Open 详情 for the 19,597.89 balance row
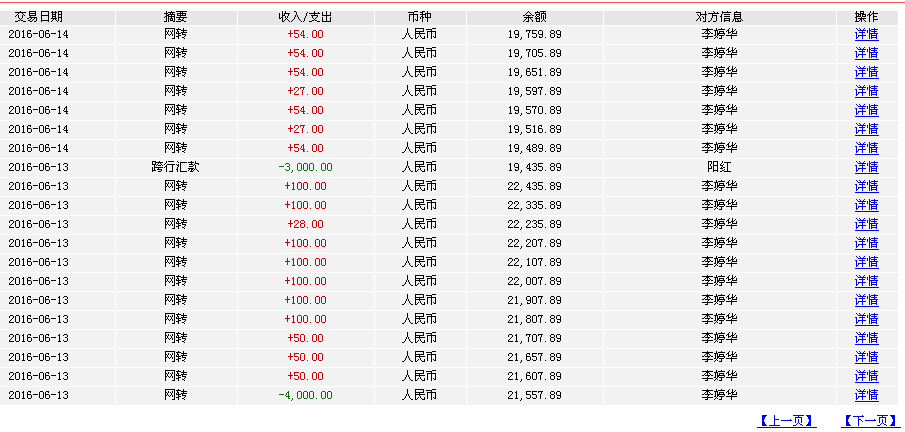Screen dimensions: 905x432 coord(866,91)
